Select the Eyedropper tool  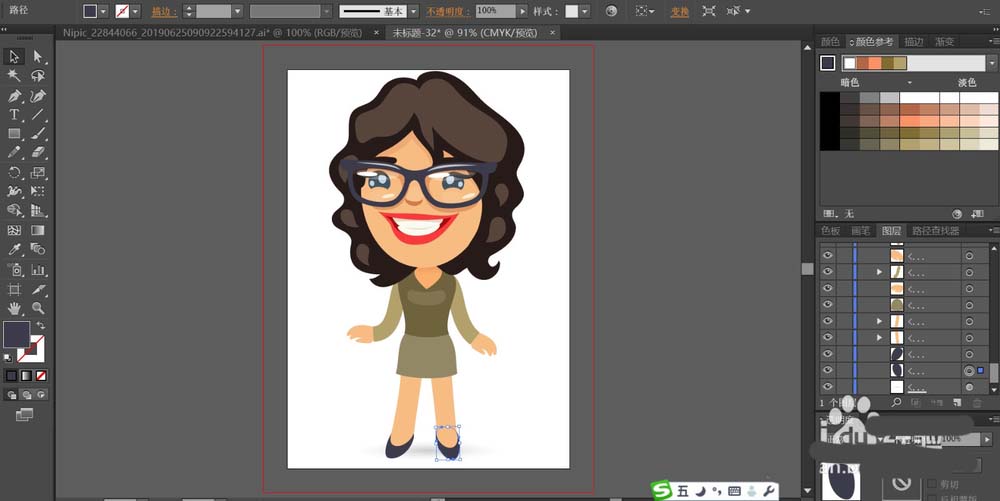14,249
